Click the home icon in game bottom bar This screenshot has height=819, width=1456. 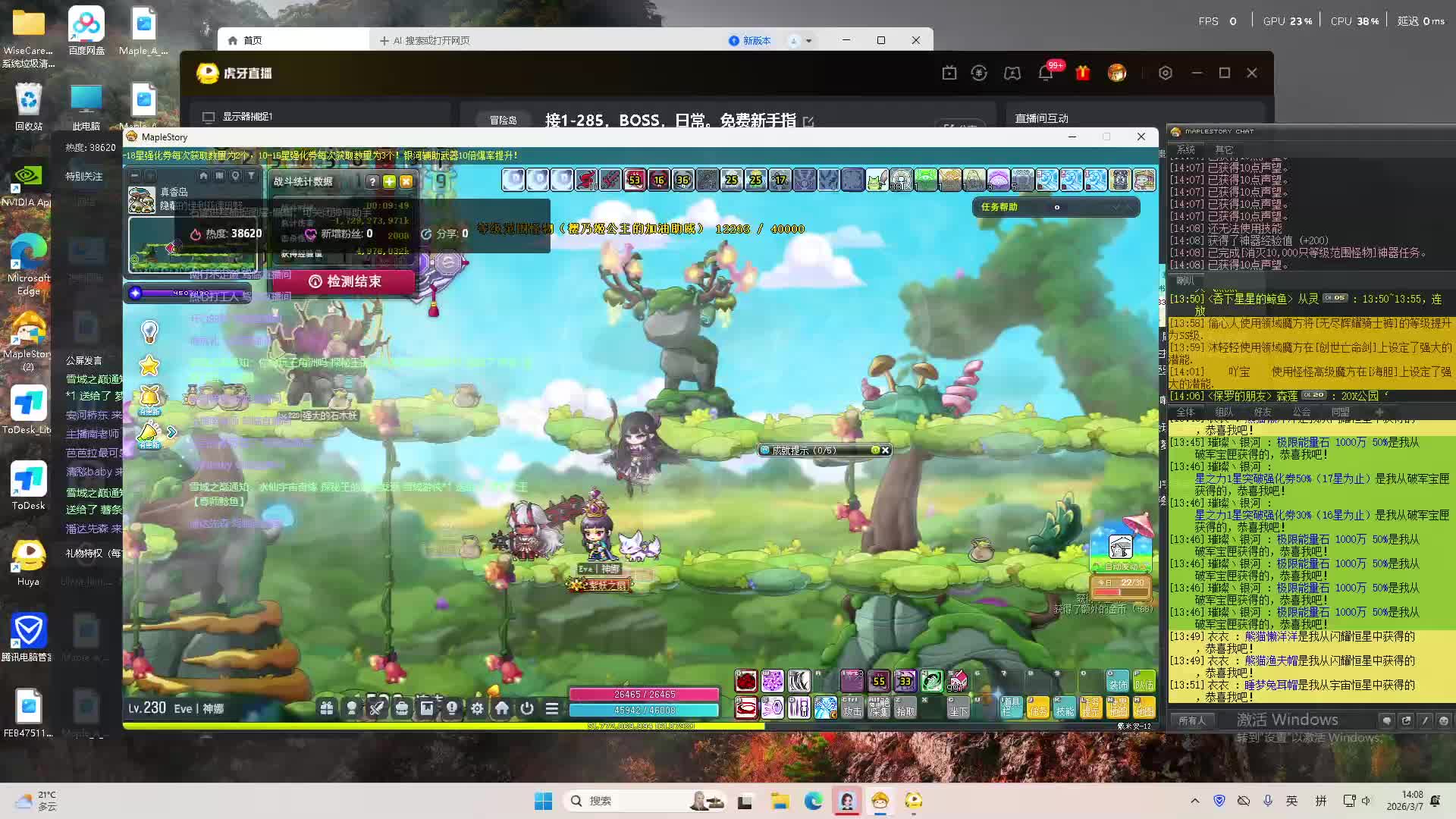click(x=502, y=708)
